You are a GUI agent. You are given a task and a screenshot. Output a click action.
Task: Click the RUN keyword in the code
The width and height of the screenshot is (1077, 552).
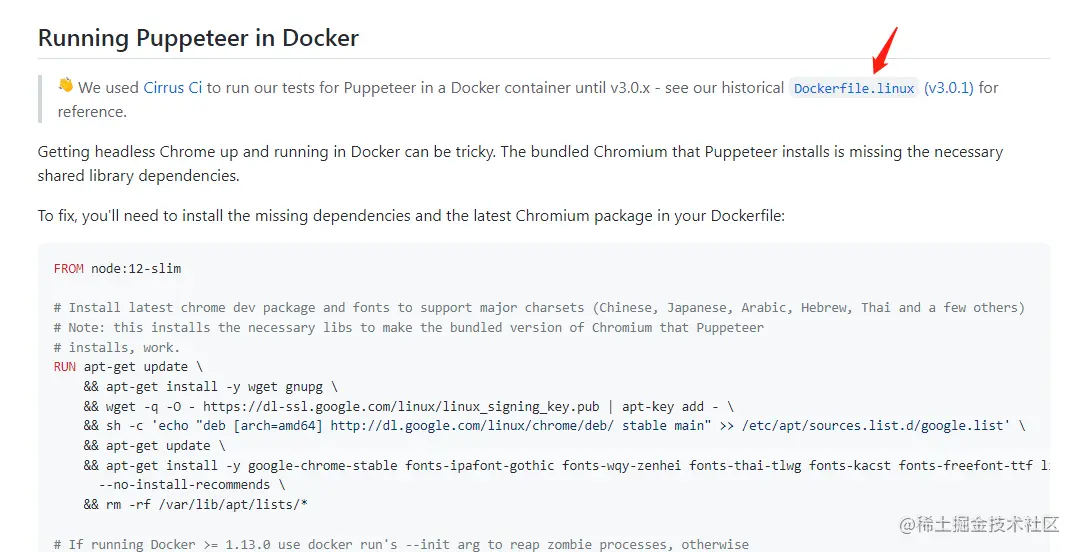(x=65, y=367)
